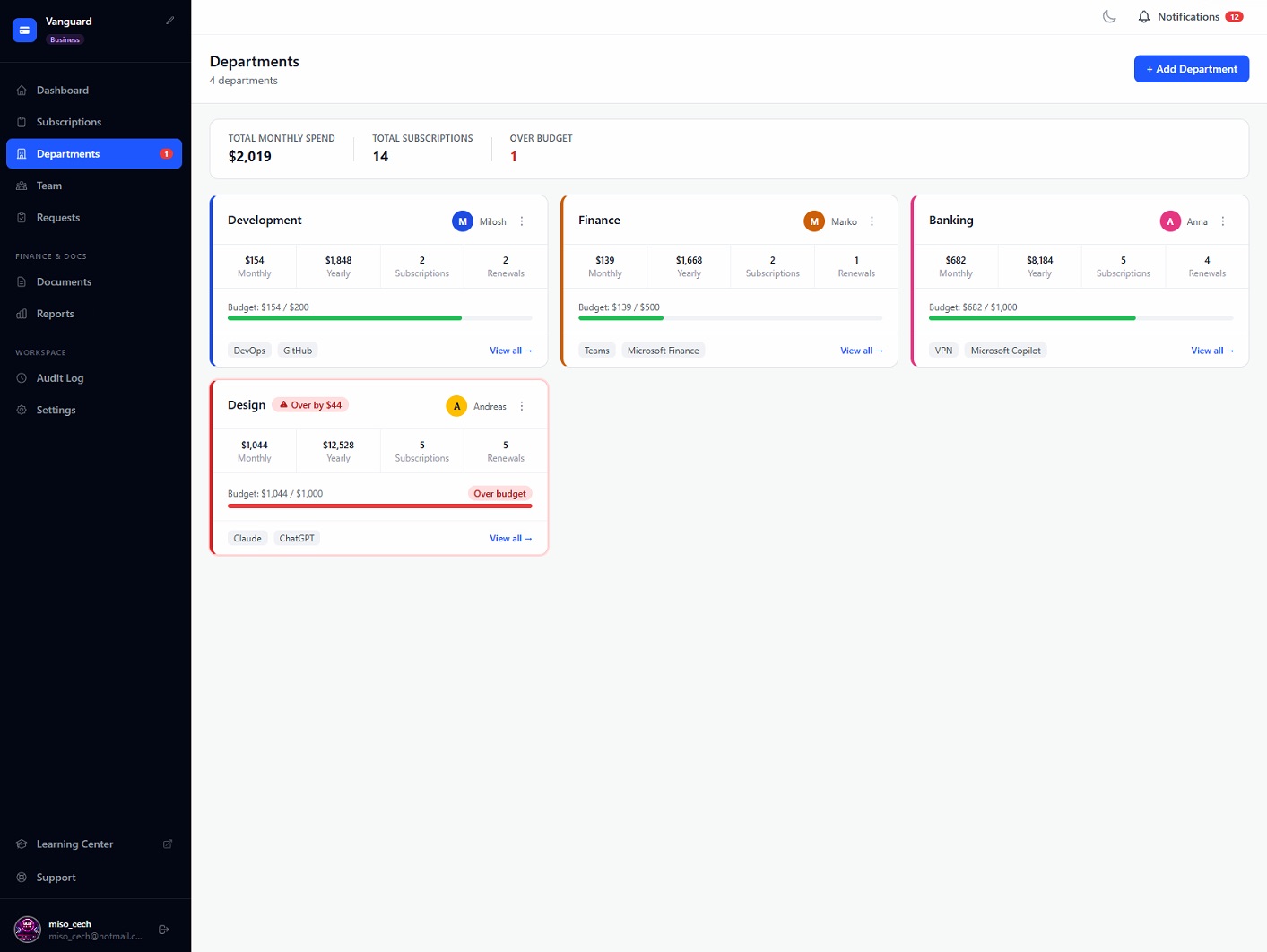This screenshot has width=1267, height=952.
Task: Open the Design card's kebab menu
Action: (x=522, y=406)
